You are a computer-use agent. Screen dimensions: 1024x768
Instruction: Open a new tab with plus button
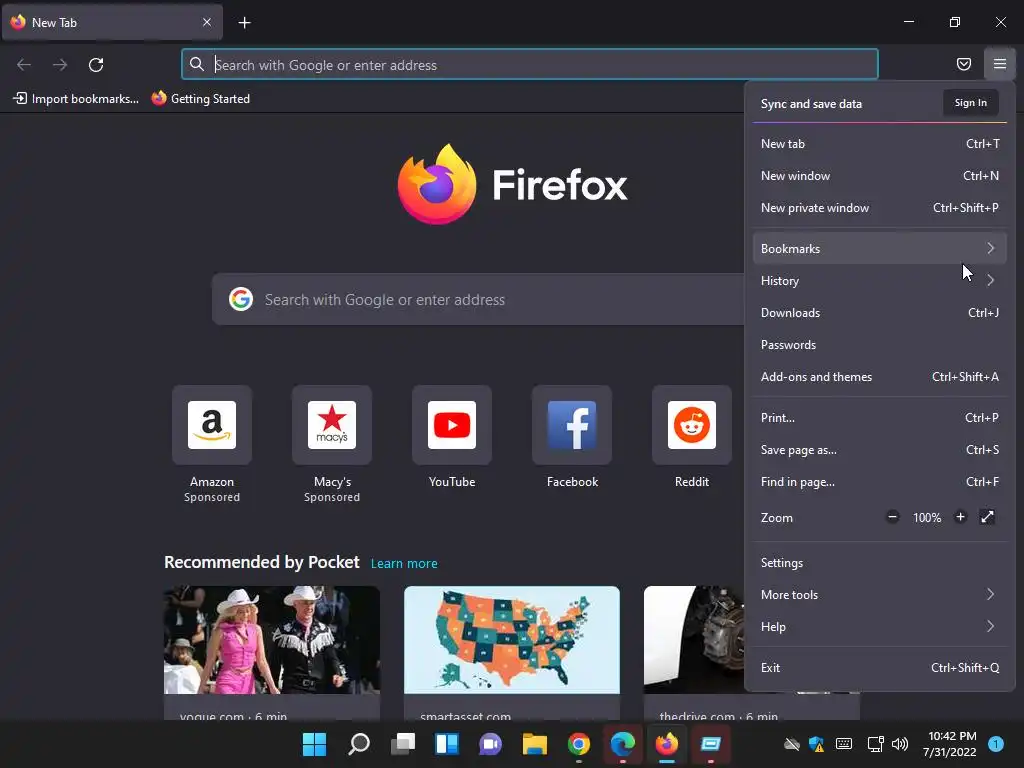click(x=244, y=23)
